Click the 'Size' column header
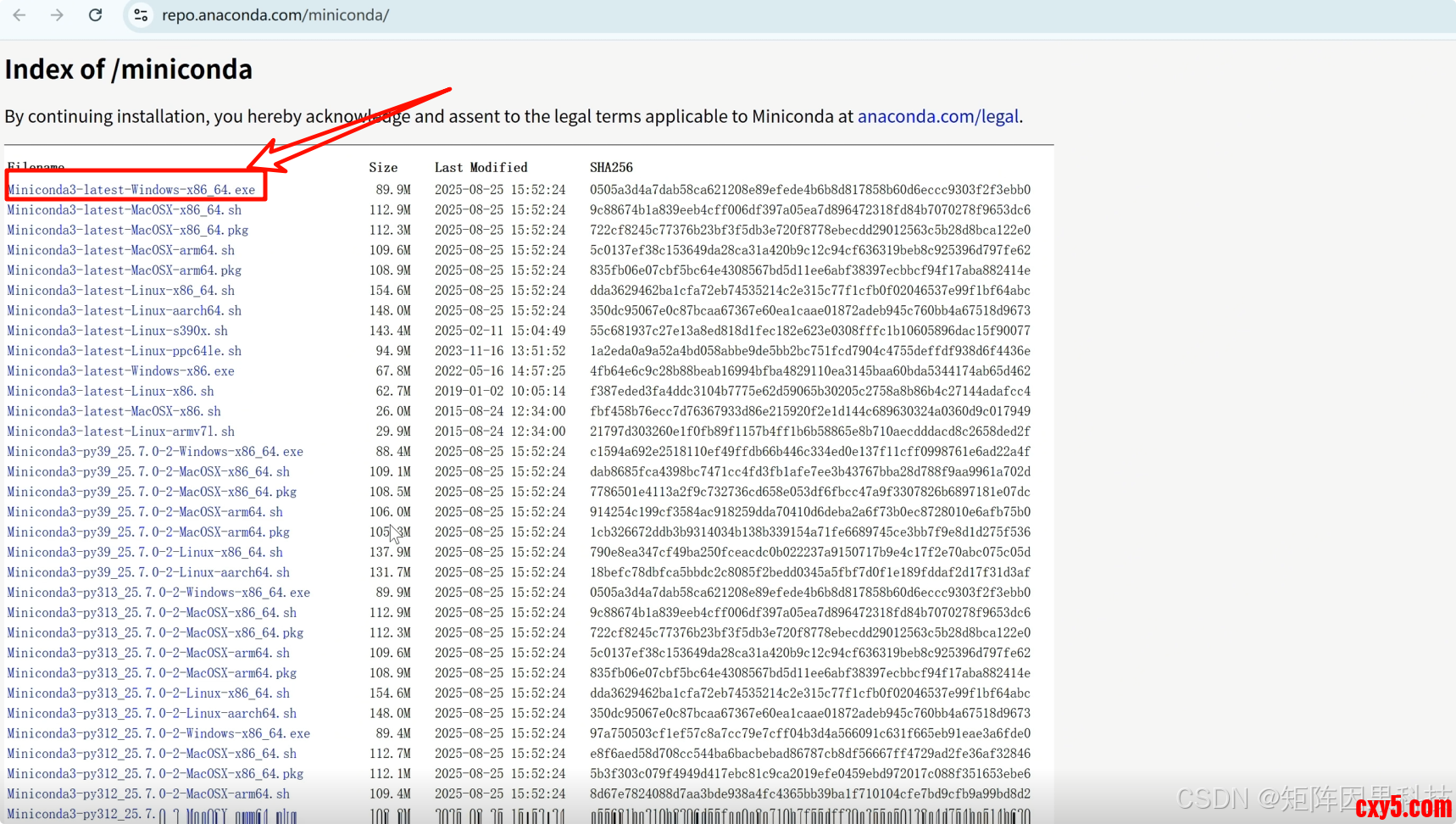The image size is (1456, 824). (x=383, y=168)
